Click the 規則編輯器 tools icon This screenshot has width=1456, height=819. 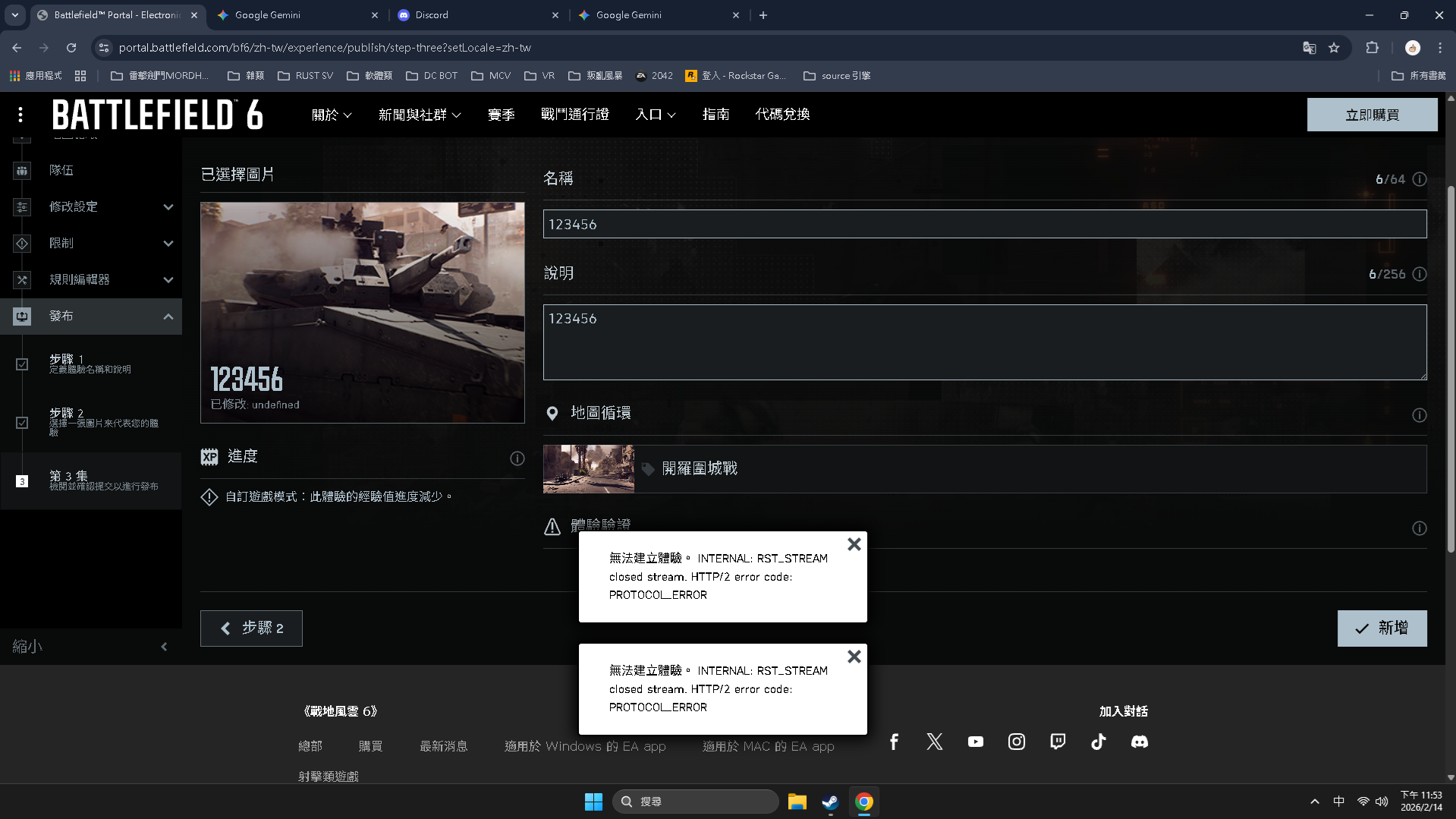22,280
